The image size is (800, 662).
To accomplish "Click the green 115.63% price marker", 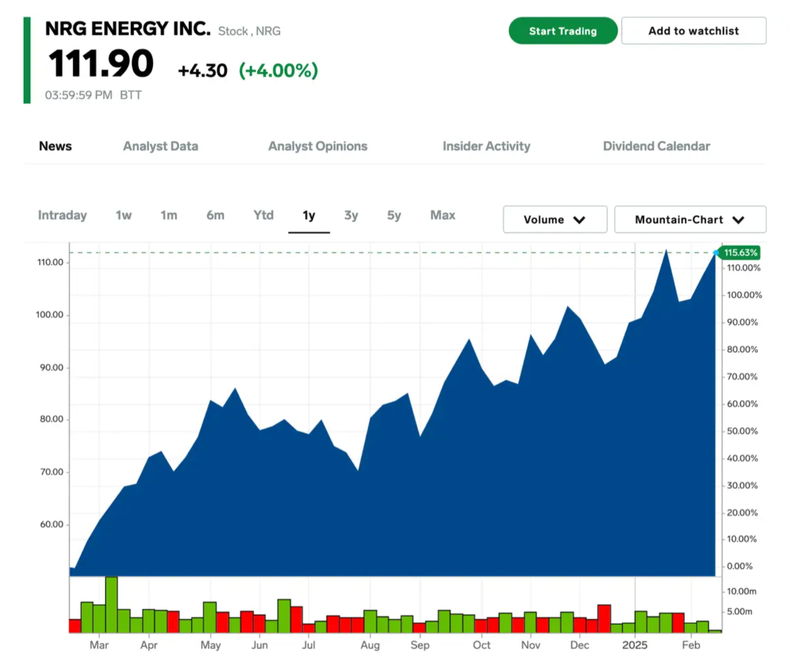I will [740, 253].
